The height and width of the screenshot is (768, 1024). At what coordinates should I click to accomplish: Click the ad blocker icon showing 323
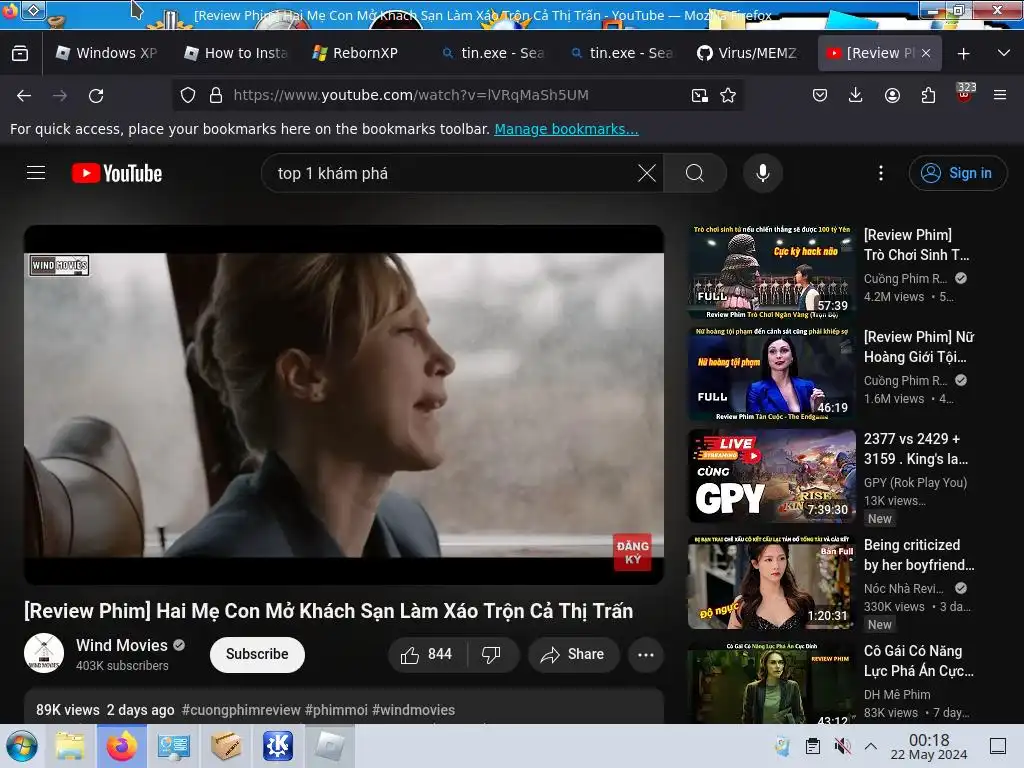coord(965,93)
